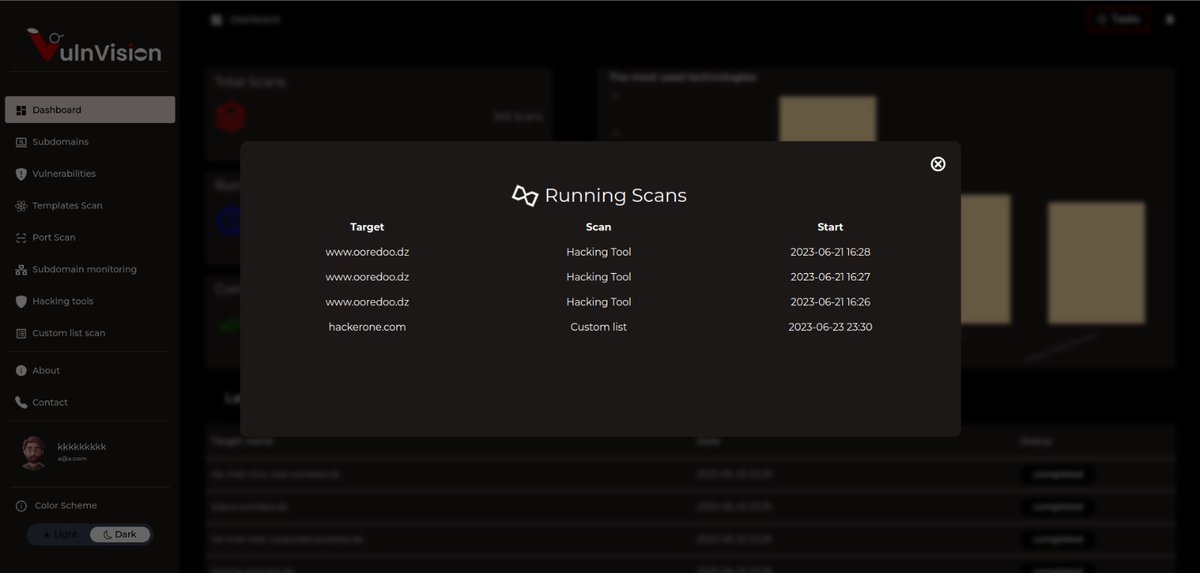The height and width of the screenshot is (573, 1200).
Task: Click start time 2023-06-21 16:26
Action: [x=830, y=302]
